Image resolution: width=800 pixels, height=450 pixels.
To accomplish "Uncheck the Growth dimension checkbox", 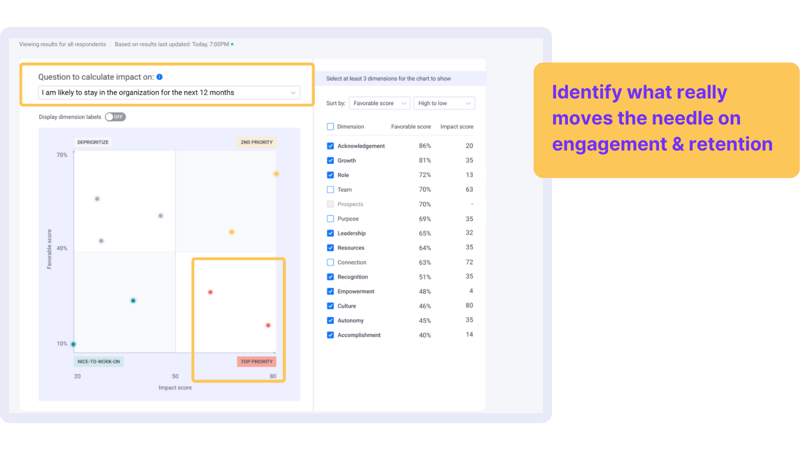I will 330,161.
